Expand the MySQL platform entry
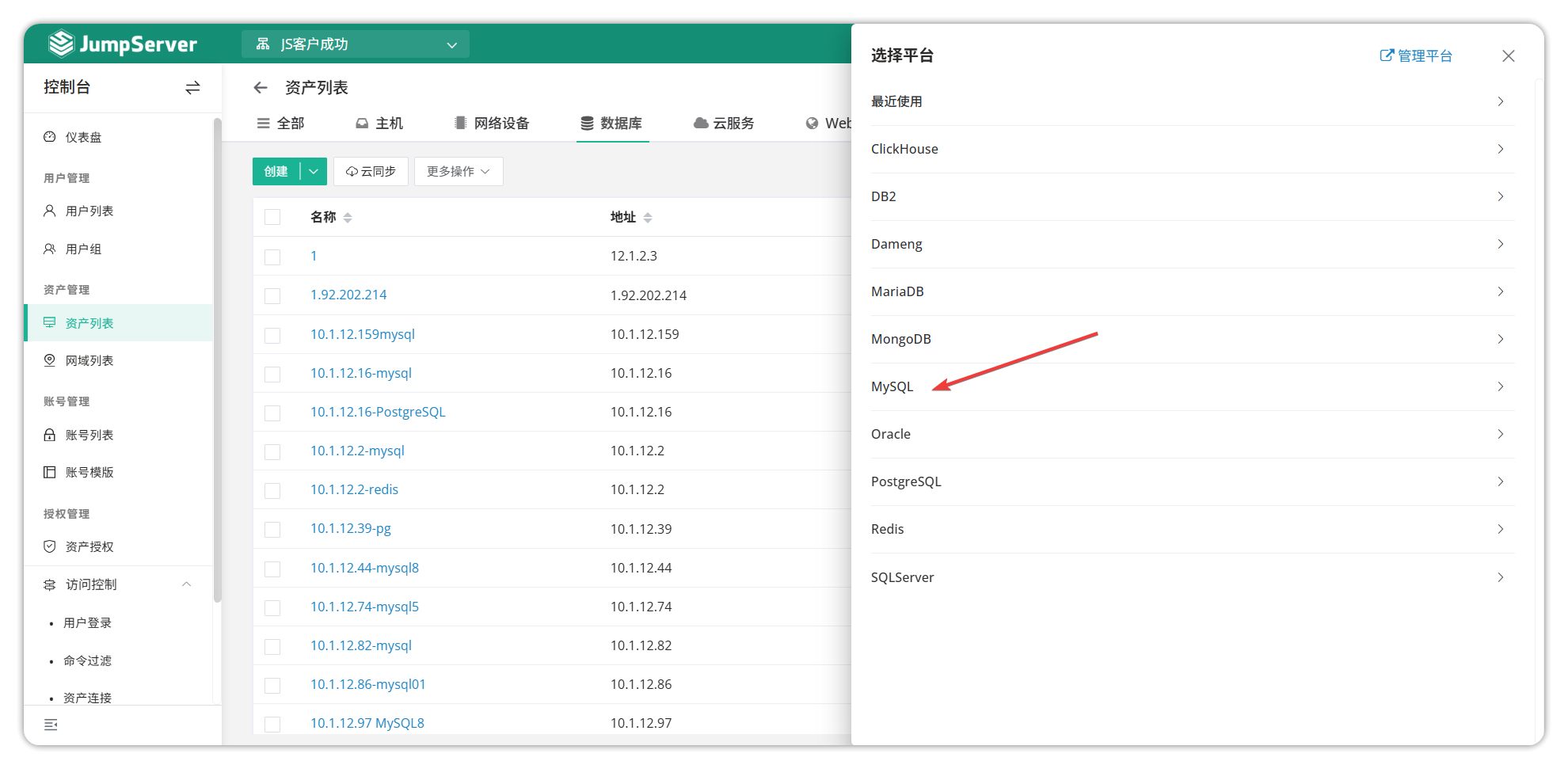This screenshot has width=1568, height=761. point(1501,386)
